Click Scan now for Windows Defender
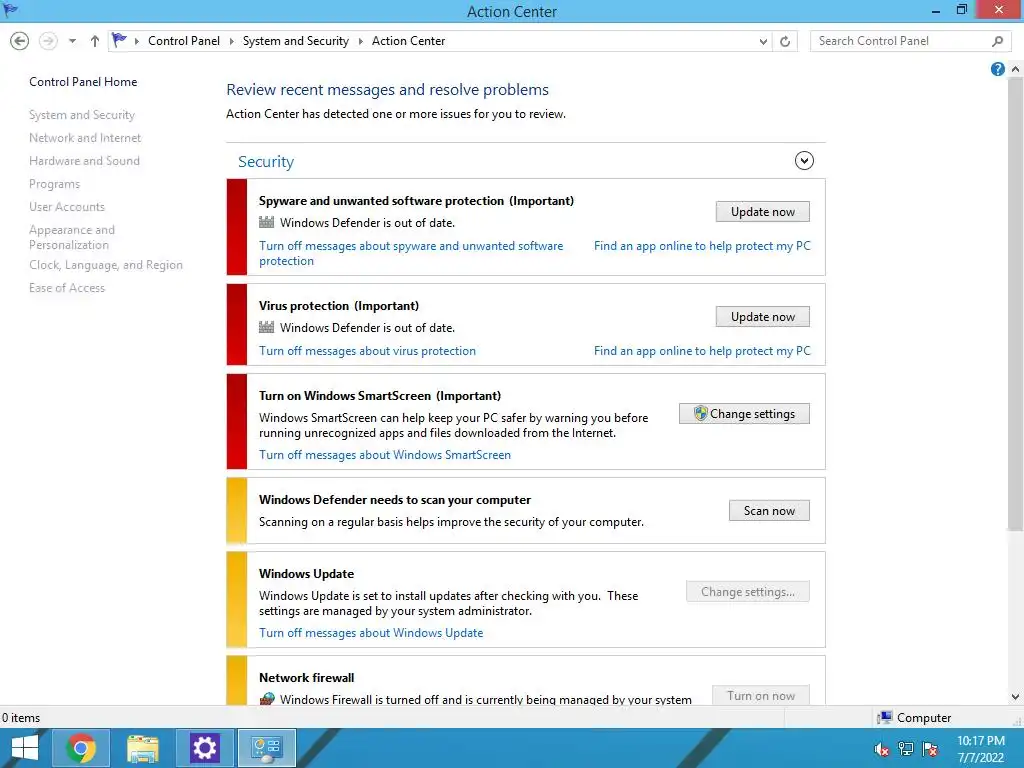Image resolution: width=1024 pixels, height=768 pixels. pos(769,511)
